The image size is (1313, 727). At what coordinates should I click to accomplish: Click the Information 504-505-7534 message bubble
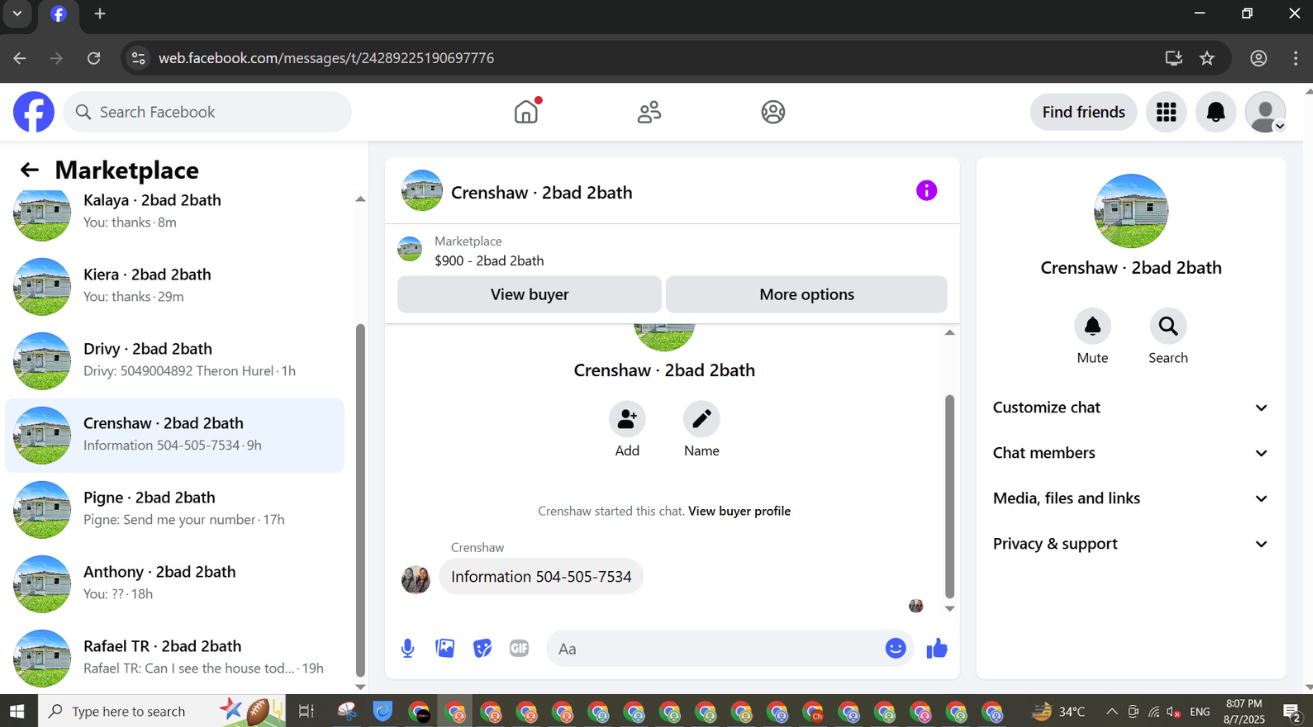click(x=541, y=577)
